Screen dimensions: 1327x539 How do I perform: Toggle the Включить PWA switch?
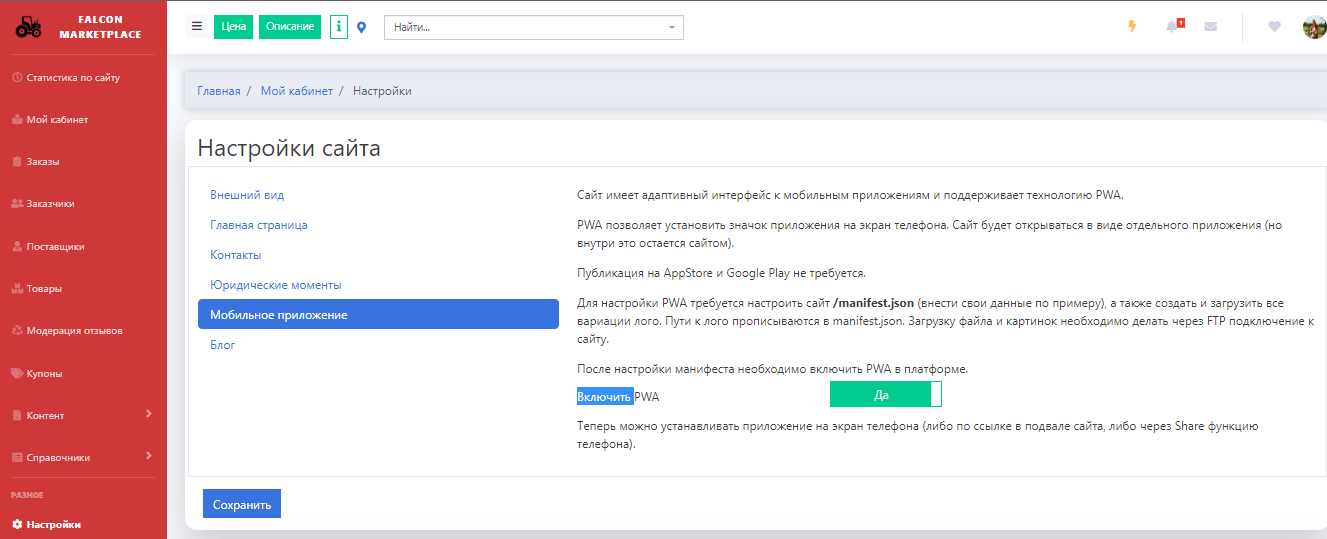885,395
